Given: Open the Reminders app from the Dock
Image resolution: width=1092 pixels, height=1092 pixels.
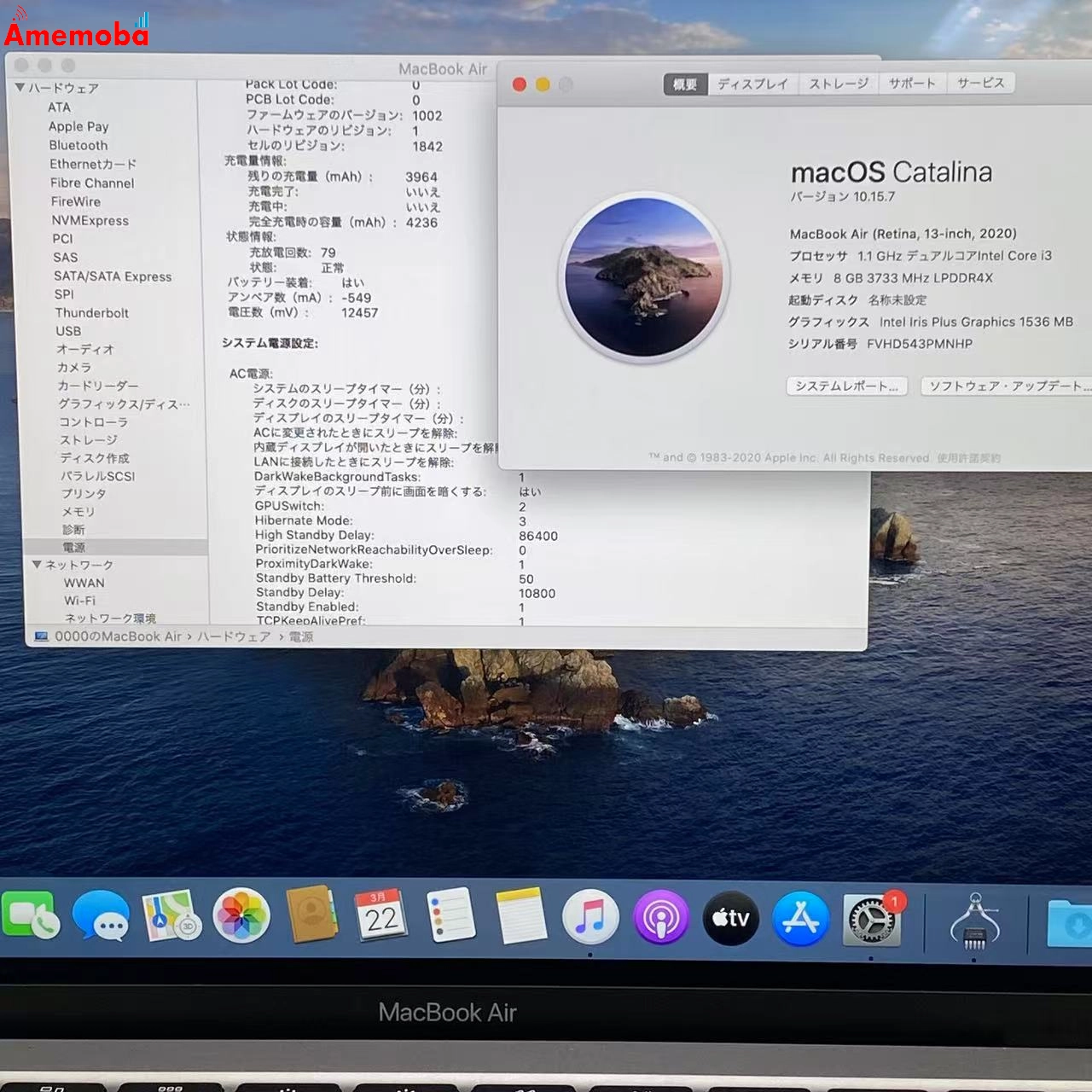Looking at the screenshot, I should (451, 917).
